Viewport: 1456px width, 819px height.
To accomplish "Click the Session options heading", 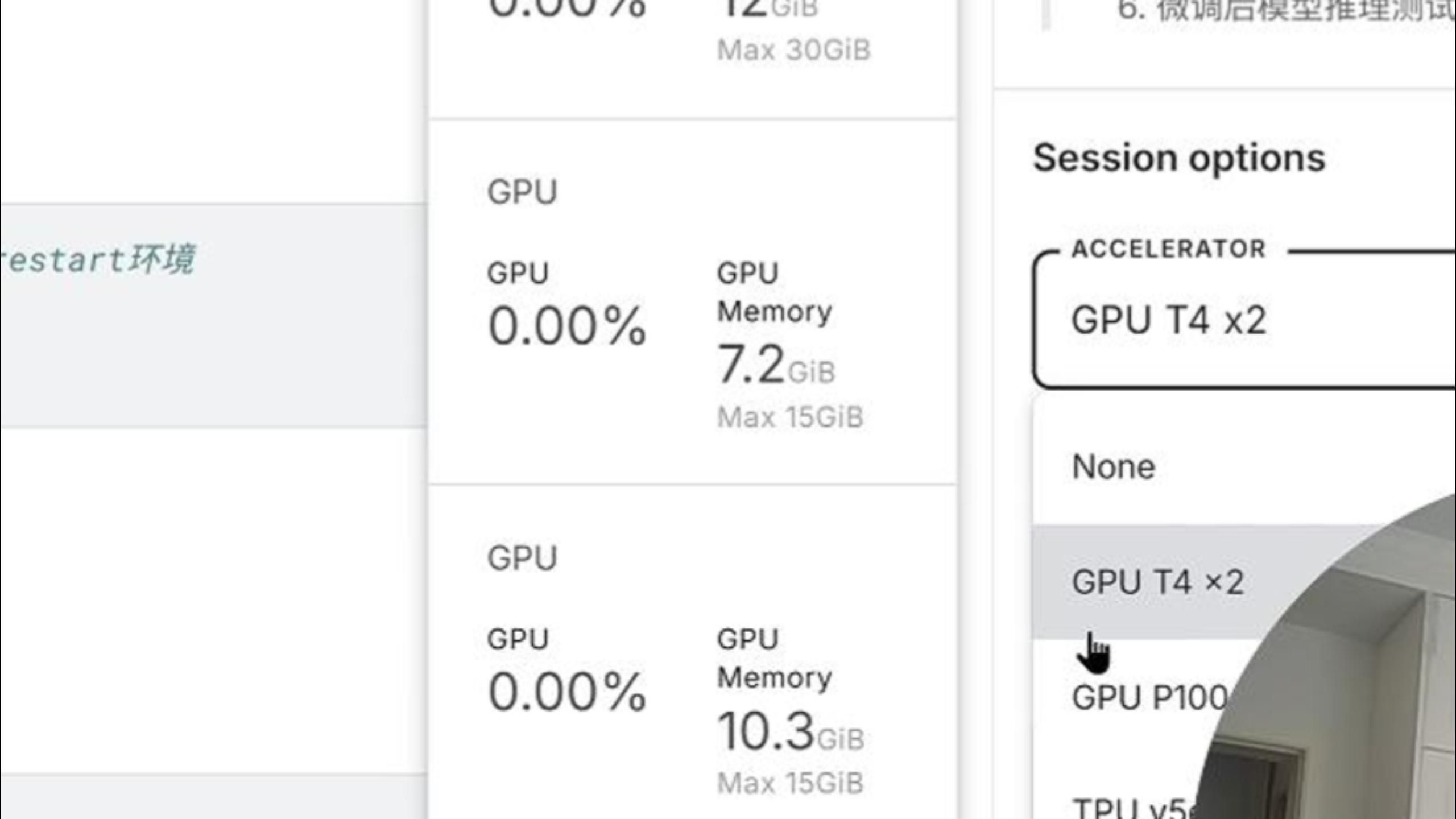I will pos(1179,158).
